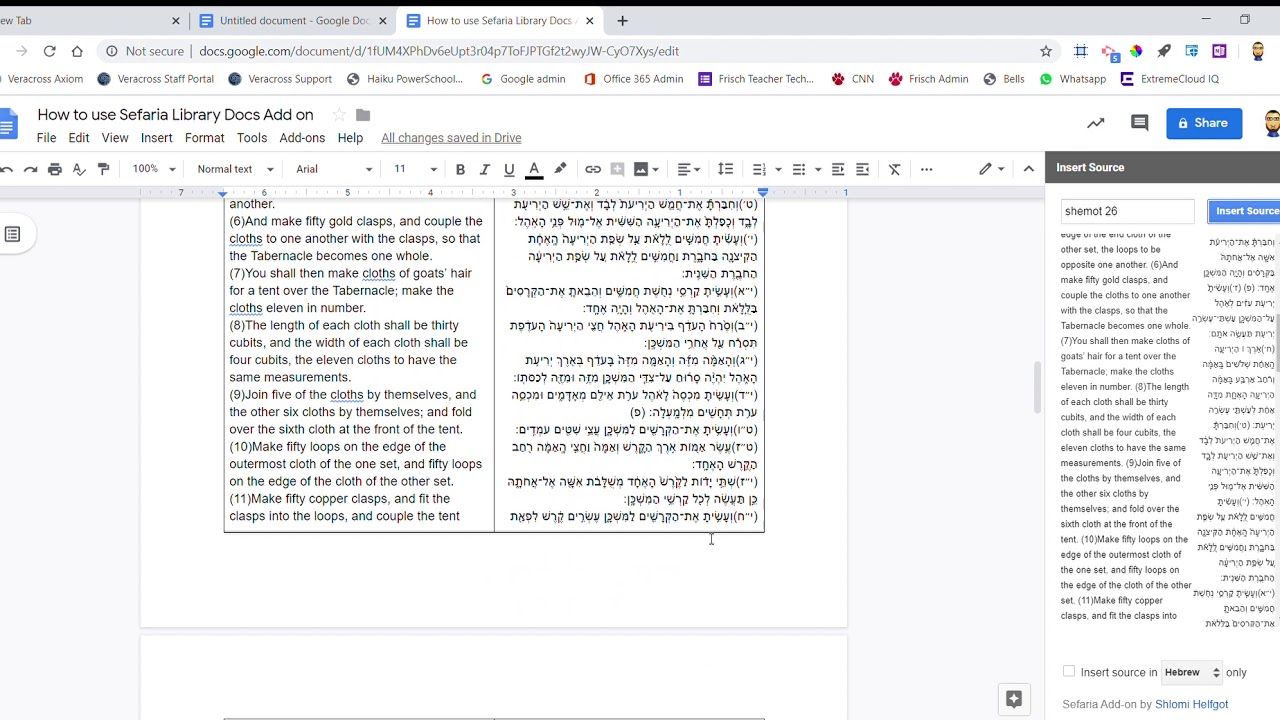Open the numbered list dropdown
This screenshot has height=720, width=1280.
[x=766, y=169]
